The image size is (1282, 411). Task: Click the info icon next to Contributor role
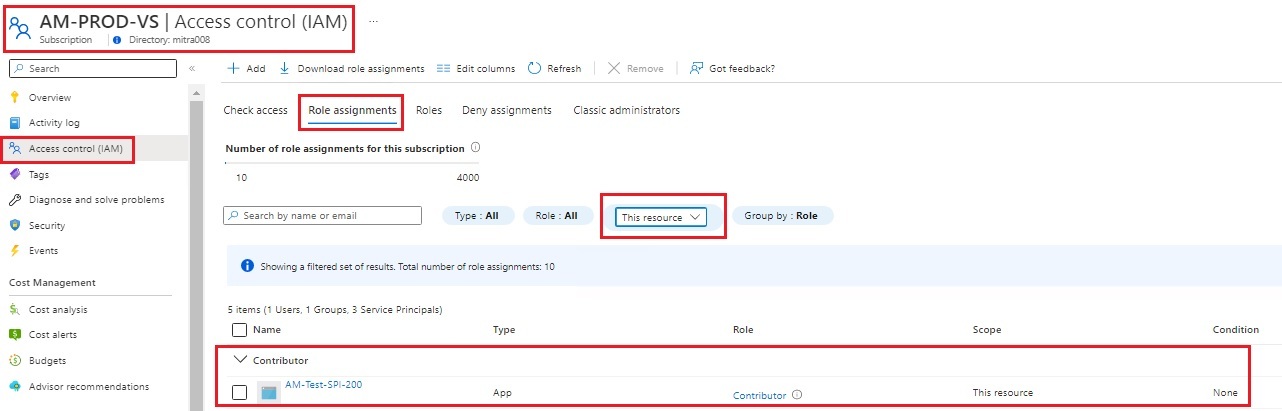(796, 395)
